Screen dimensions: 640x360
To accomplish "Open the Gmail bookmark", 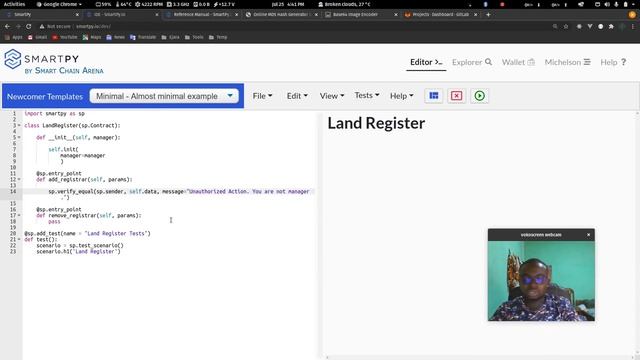I will 38,37.
